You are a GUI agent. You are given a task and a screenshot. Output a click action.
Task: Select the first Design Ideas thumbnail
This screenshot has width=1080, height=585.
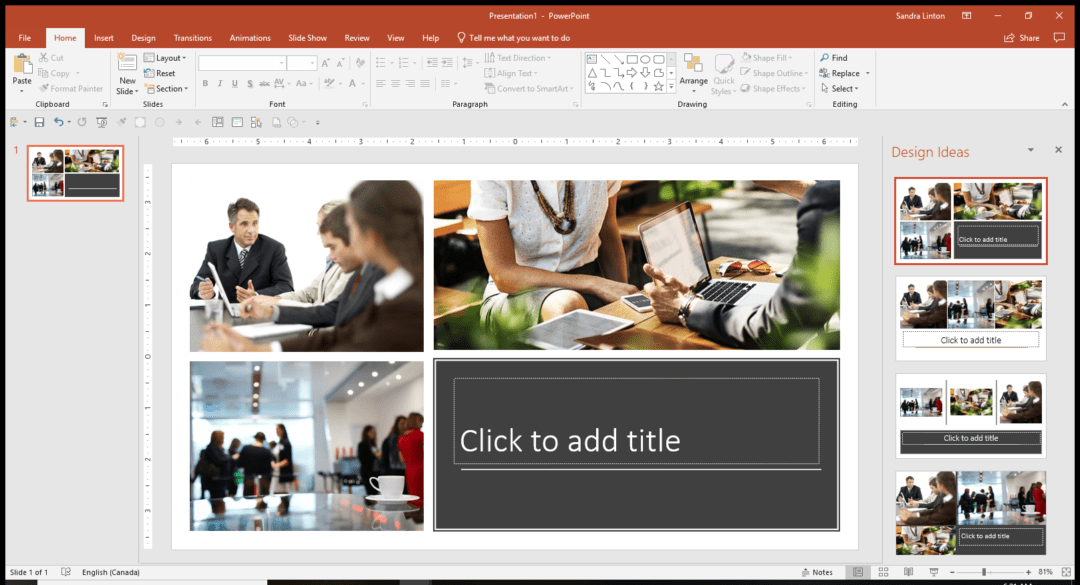[970, 220]
